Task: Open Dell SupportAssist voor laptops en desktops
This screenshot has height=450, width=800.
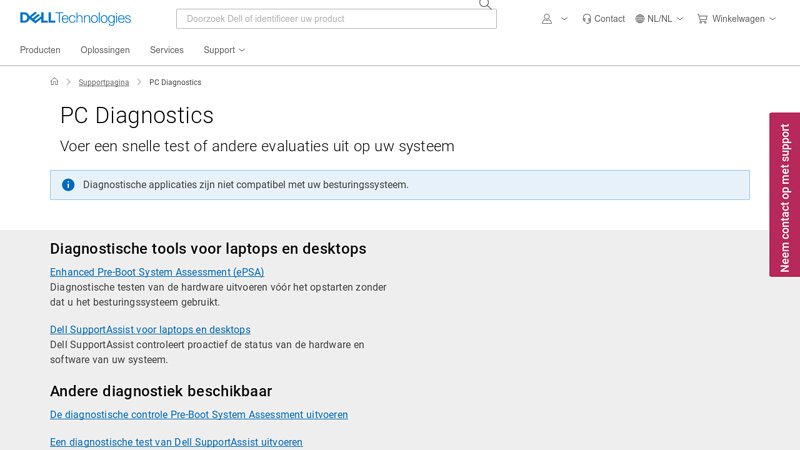Action: click(150, 330)
